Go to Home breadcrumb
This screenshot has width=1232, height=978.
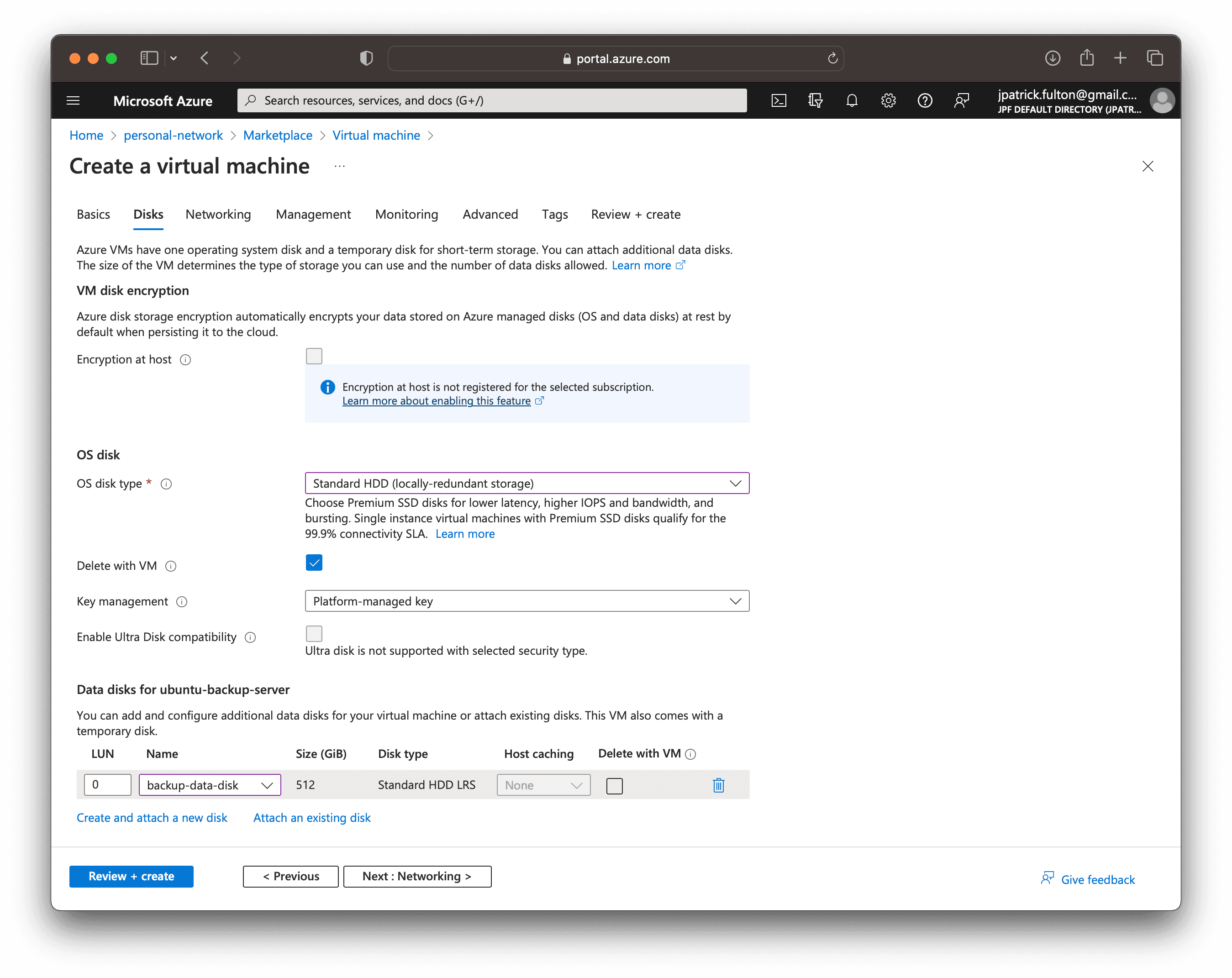point(86,136)
